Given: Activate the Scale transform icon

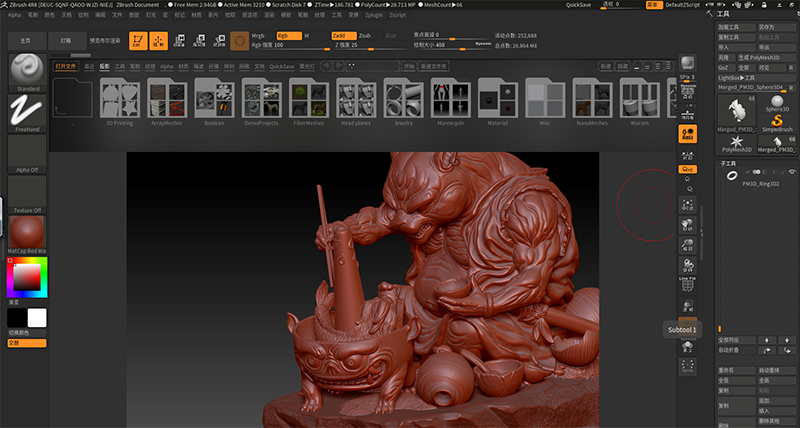Looking at the screenshot, I should click(x=199, y=41).
